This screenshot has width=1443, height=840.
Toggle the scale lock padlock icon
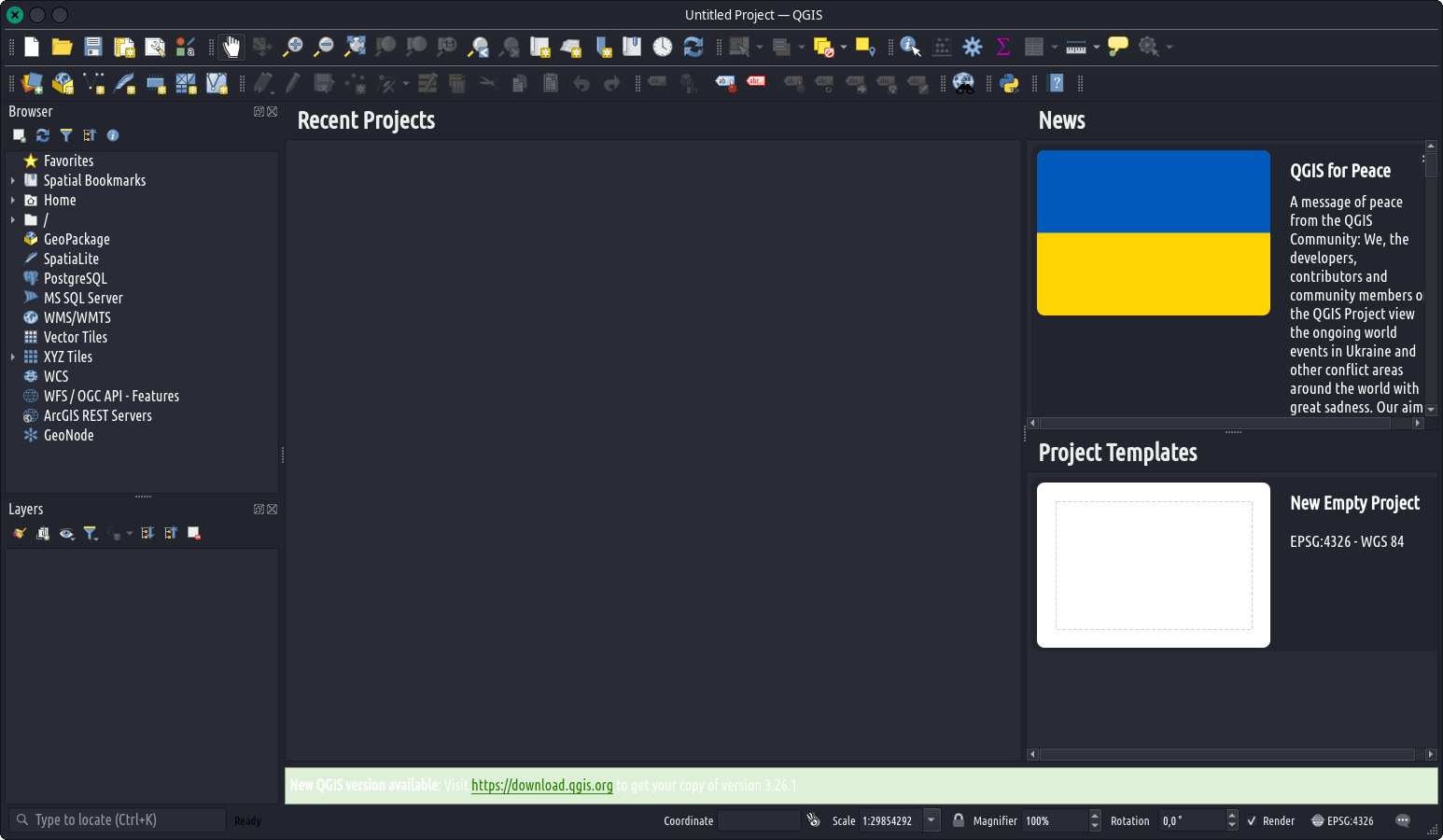[x=958, y=820]
